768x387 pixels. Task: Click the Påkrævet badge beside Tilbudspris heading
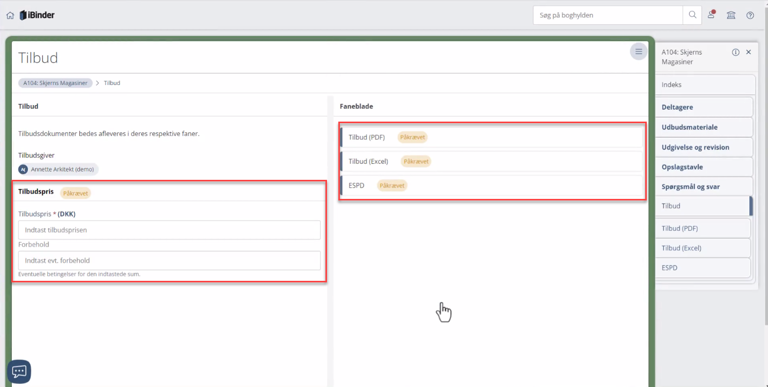[x=75, y=193]
